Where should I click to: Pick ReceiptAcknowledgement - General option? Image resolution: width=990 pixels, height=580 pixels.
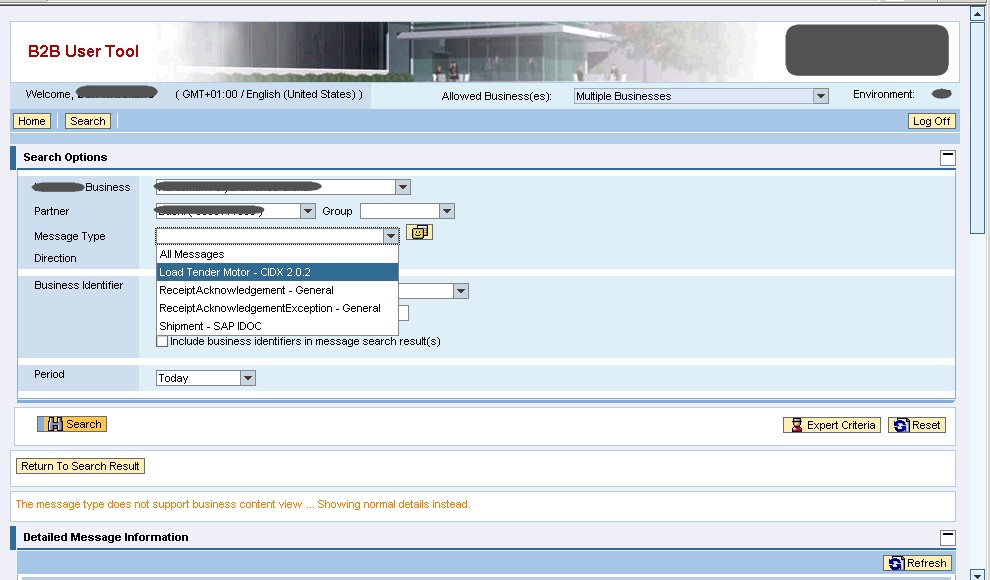tap(246, 290)
